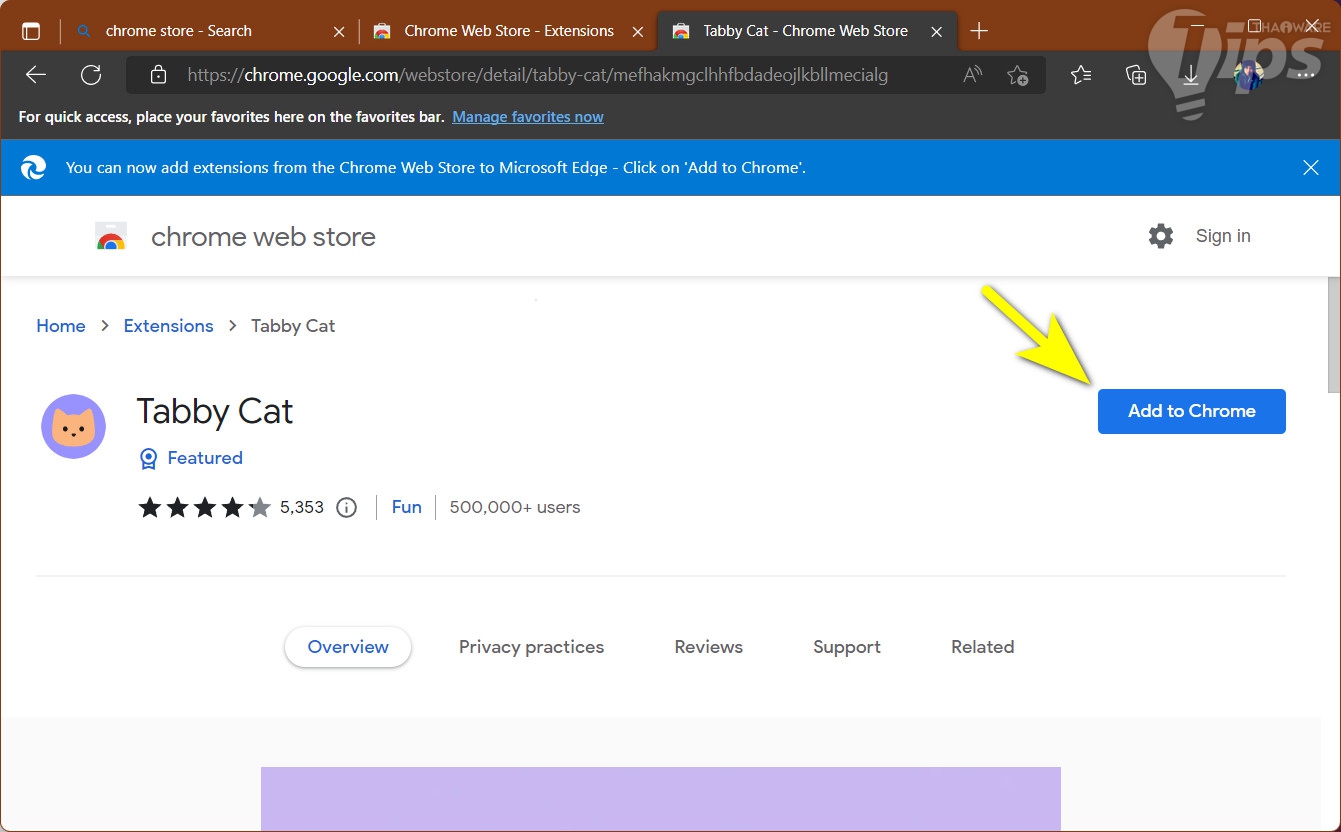Open the Reviews tab

coord(708,647)
